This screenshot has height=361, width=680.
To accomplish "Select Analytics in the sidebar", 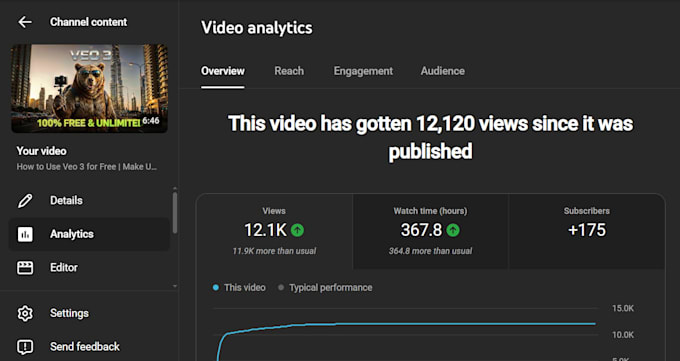I will (x=89, y=234).
